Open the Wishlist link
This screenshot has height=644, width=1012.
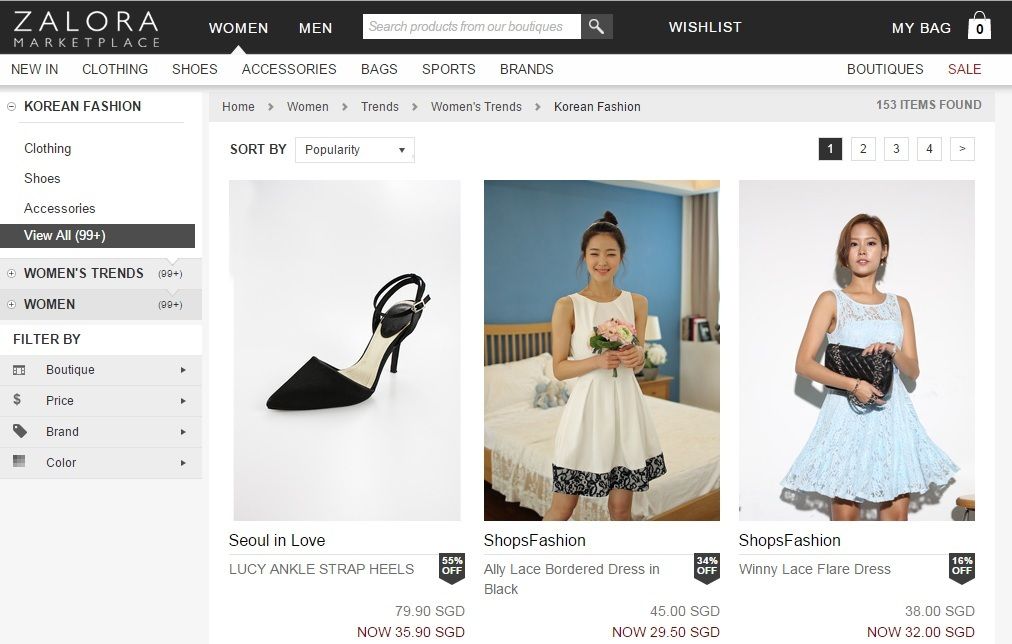(x=705, y=27)
